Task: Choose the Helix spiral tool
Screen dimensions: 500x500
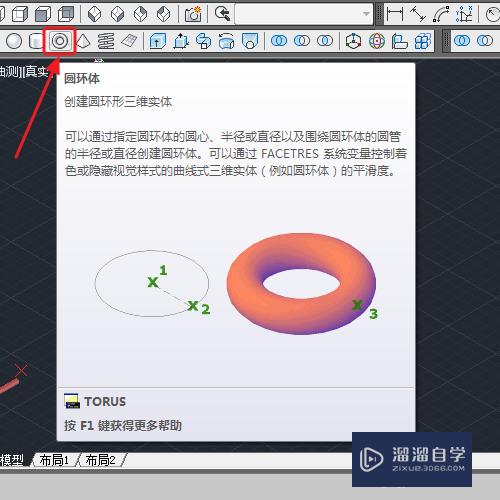Action: coord(106,41)
